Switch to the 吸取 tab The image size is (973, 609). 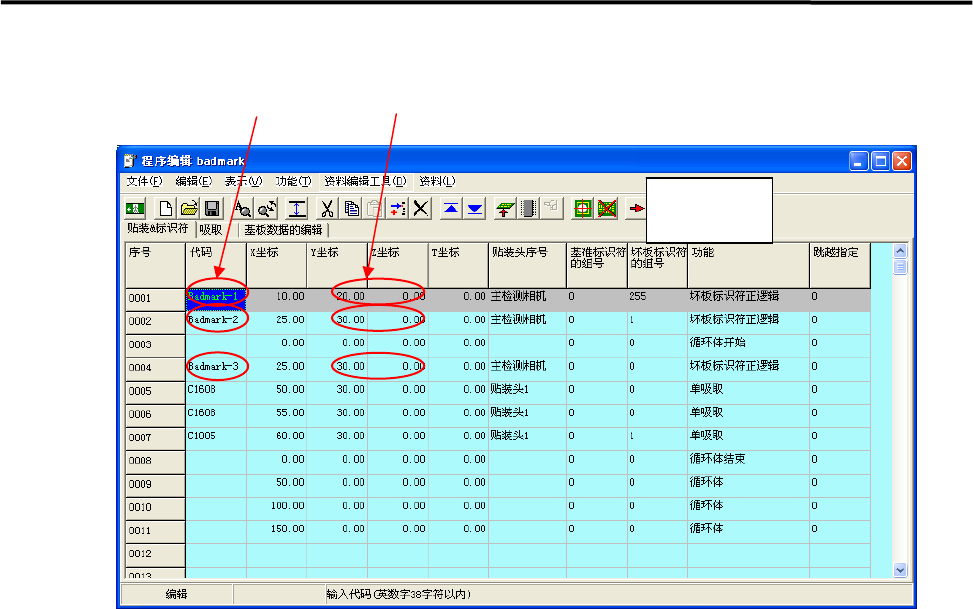coord(210,229)
